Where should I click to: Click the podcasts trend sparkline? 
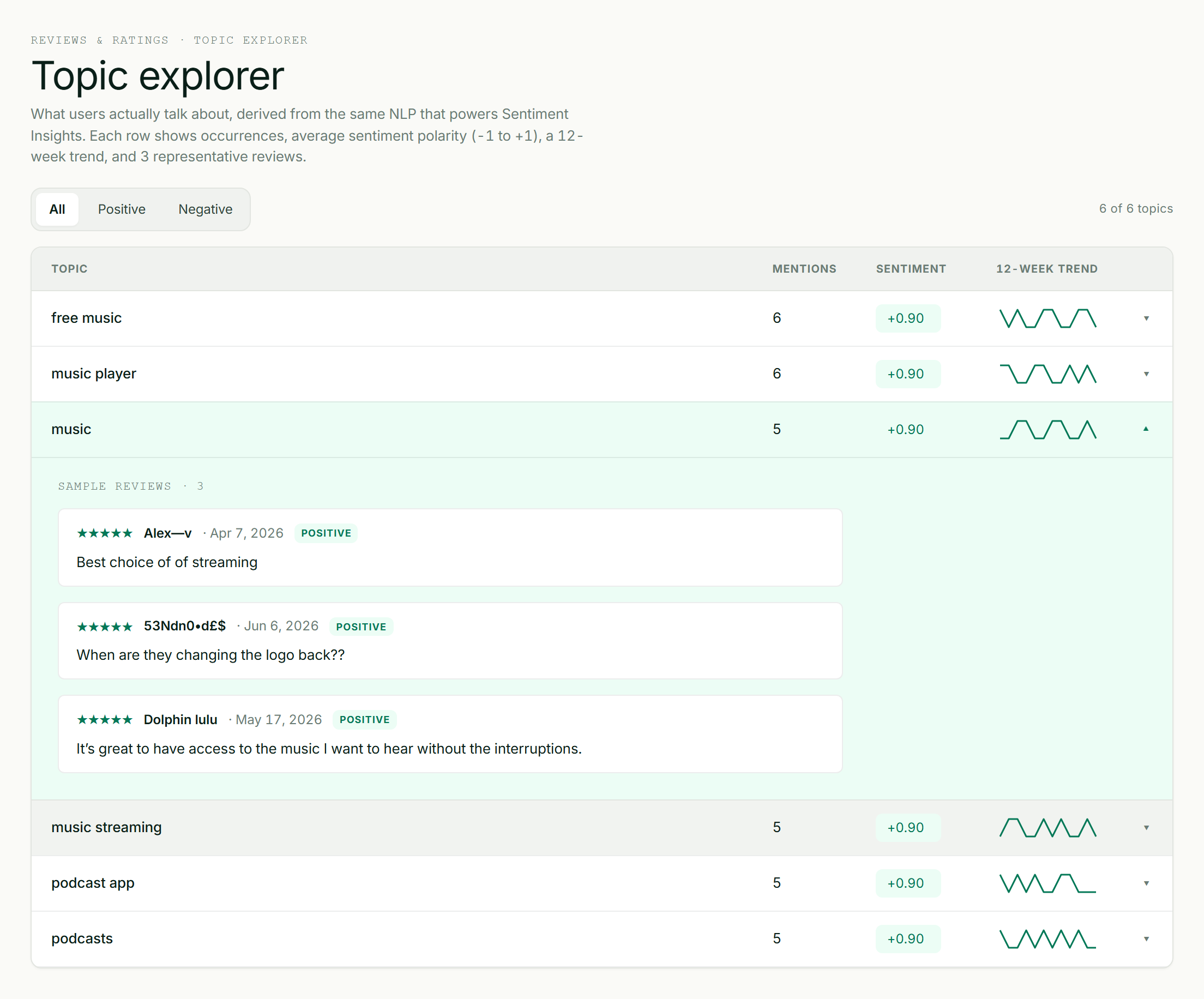click(x=1048, y=939)
